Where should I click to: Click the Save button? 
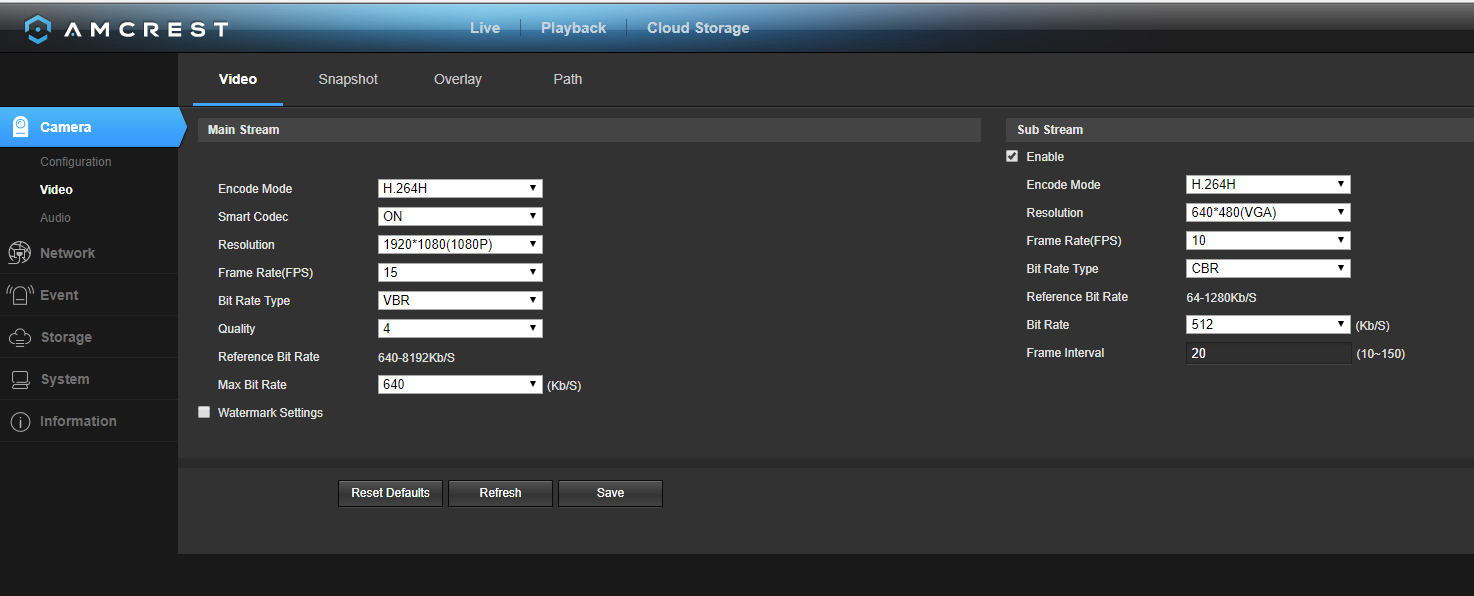[x=610, y=493]
